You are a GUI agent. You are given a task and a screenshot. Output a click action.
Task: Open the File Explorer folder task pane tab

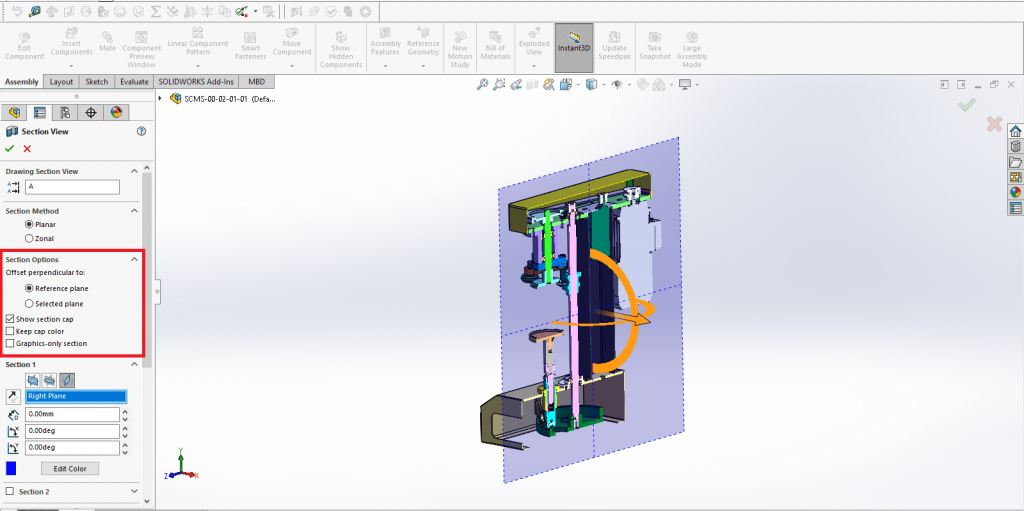(1015, 161)
